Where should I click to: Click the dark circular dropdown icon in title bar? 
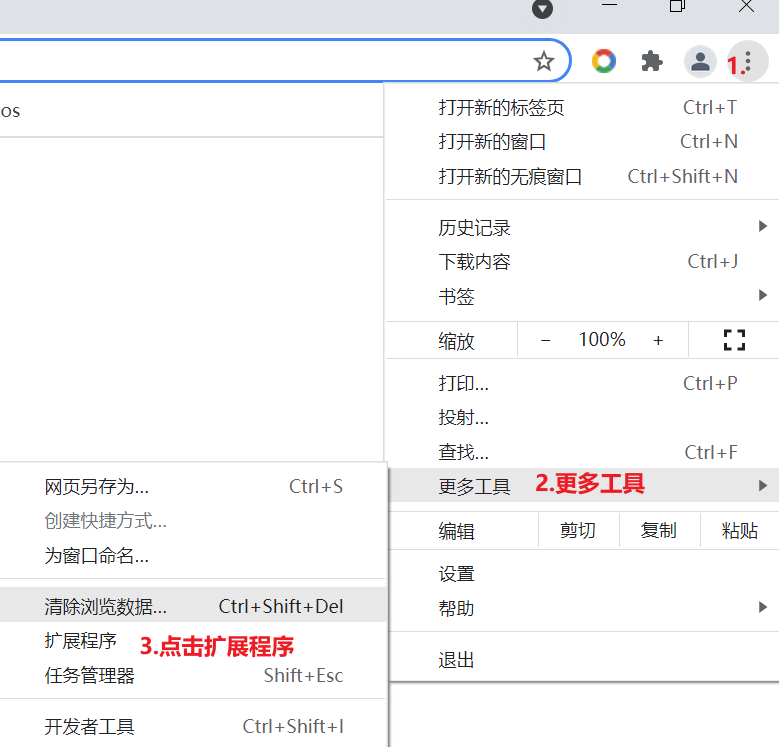(542, 8)
